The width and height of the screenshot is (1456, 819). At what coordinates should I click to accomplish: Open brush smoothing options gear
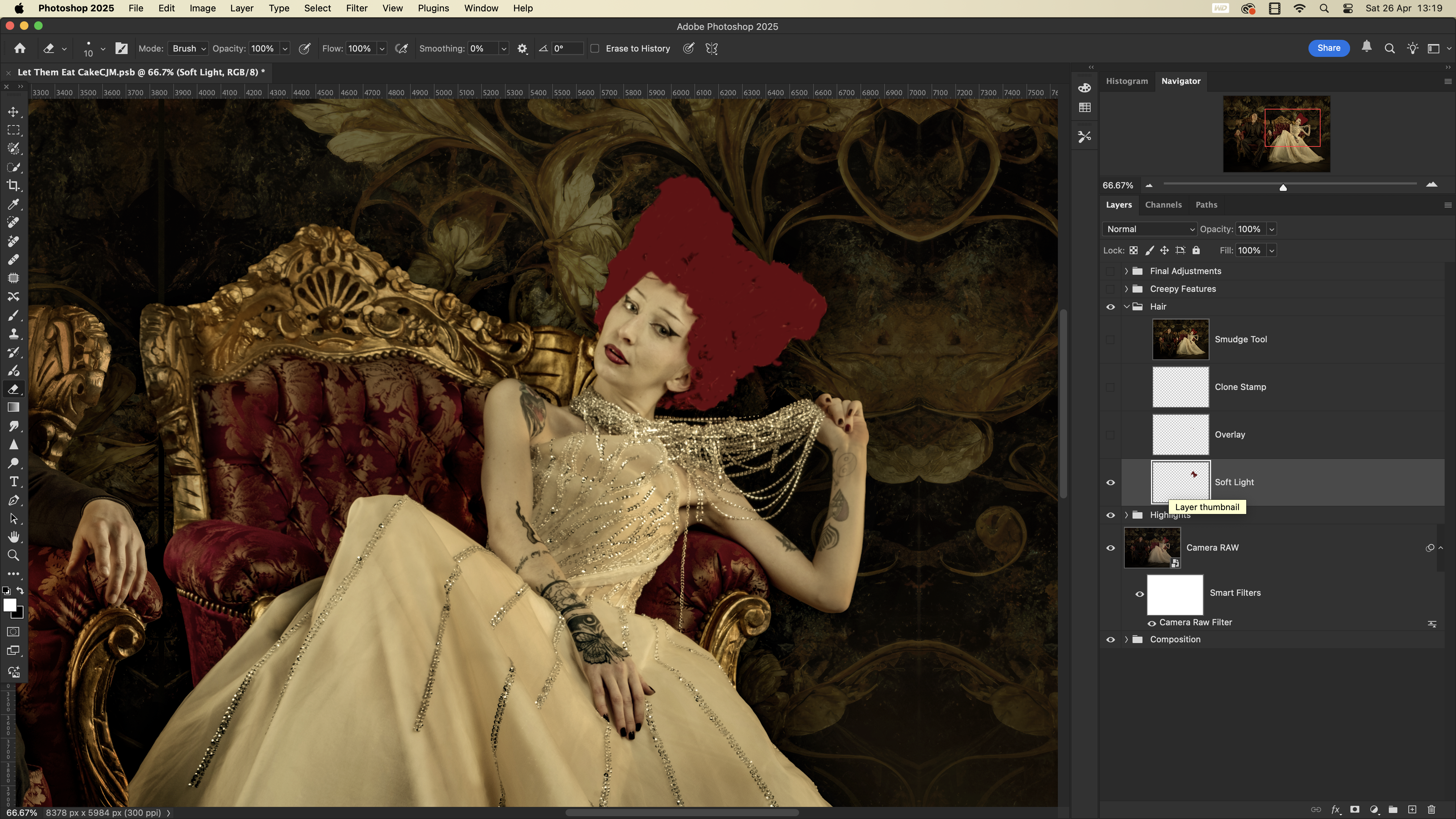point(522,49)
